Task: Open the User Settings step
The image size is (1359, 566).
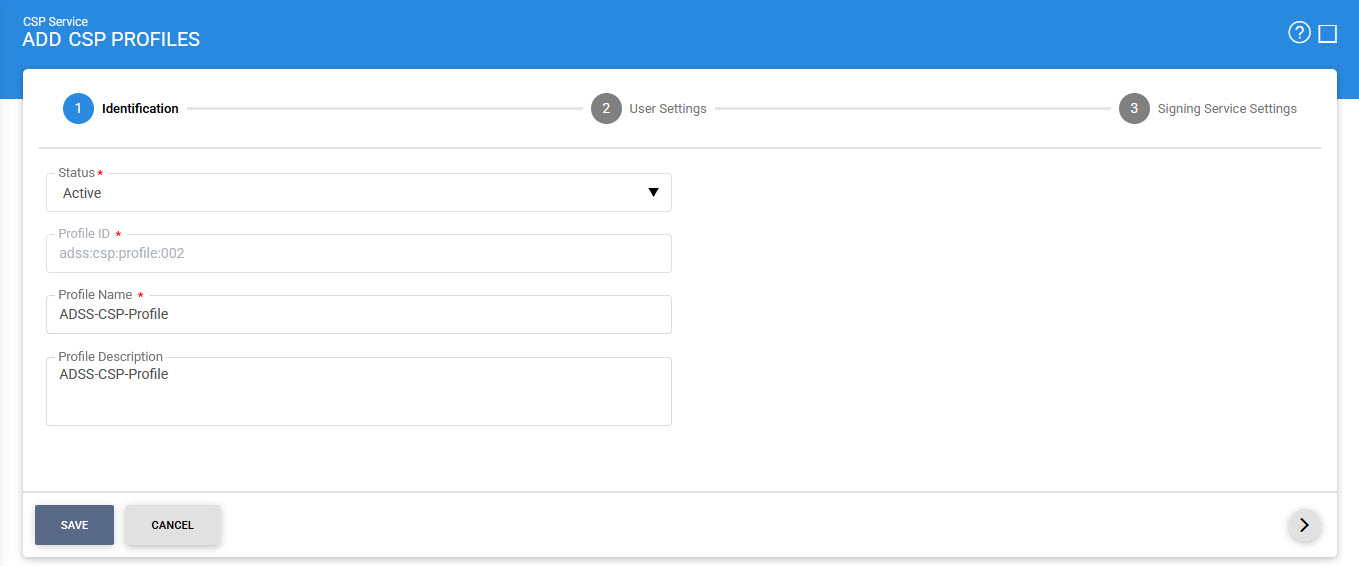Action: click(x=667, y=109)
